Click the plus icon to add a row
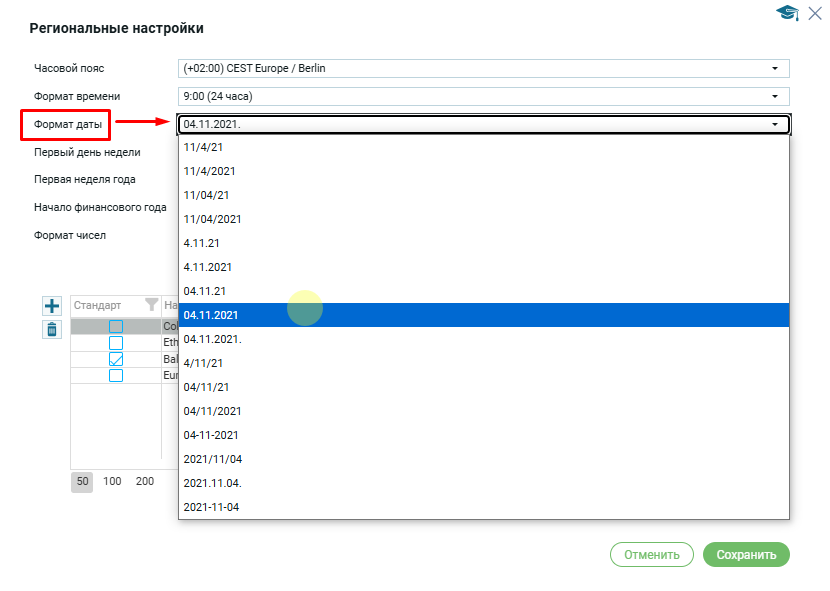830x591 pixels. coord(52,305)
